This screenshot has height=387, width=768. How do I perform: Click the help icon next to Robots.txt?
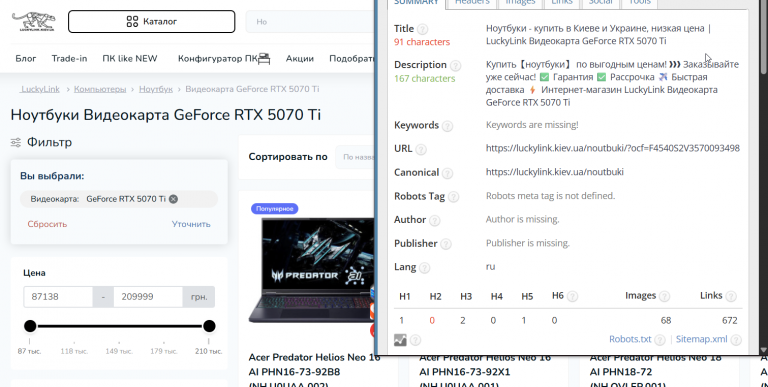point(660,340)
